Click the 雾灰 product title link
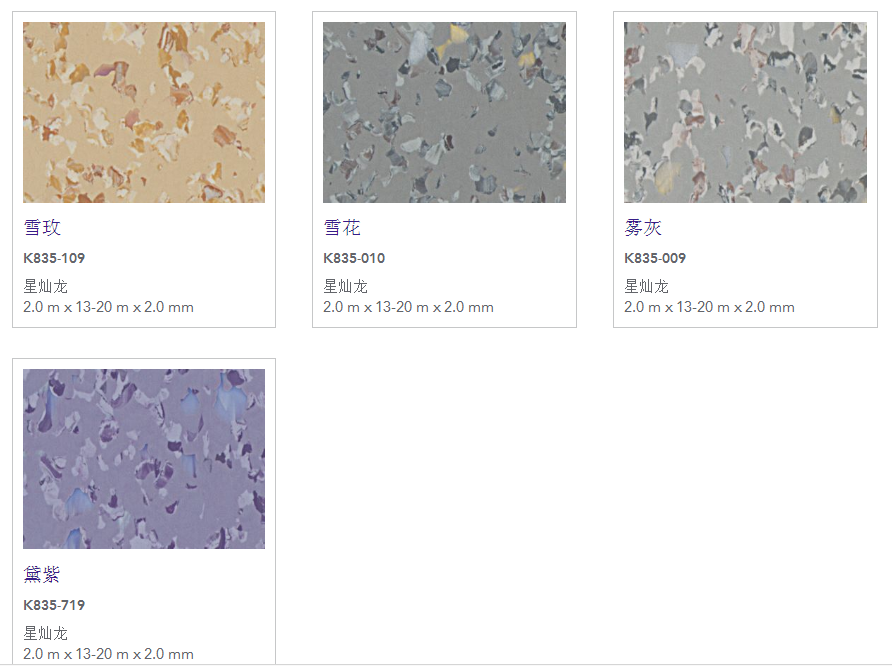 [x=643, y=227]
